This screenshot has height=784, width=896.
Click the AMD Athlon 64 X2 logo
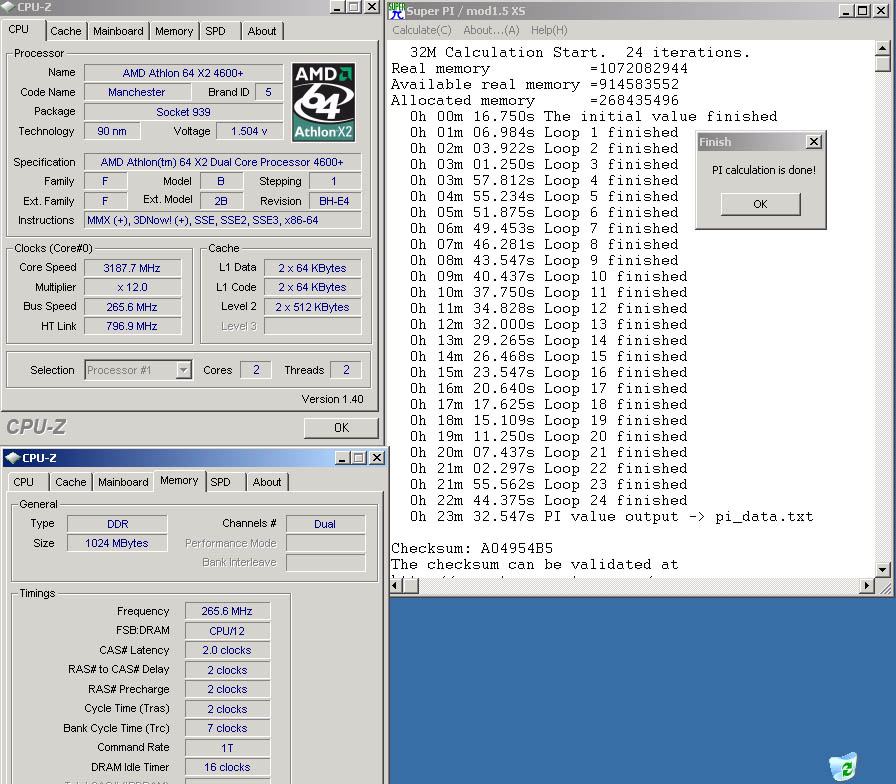coord(323,102)
